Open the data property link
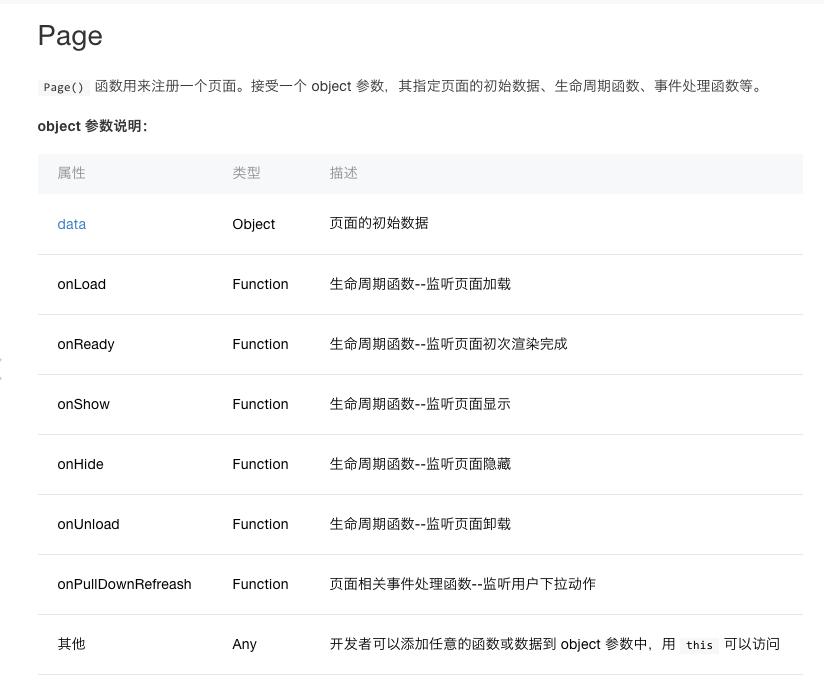Viewport: 824px width, 689px height. 71,224
